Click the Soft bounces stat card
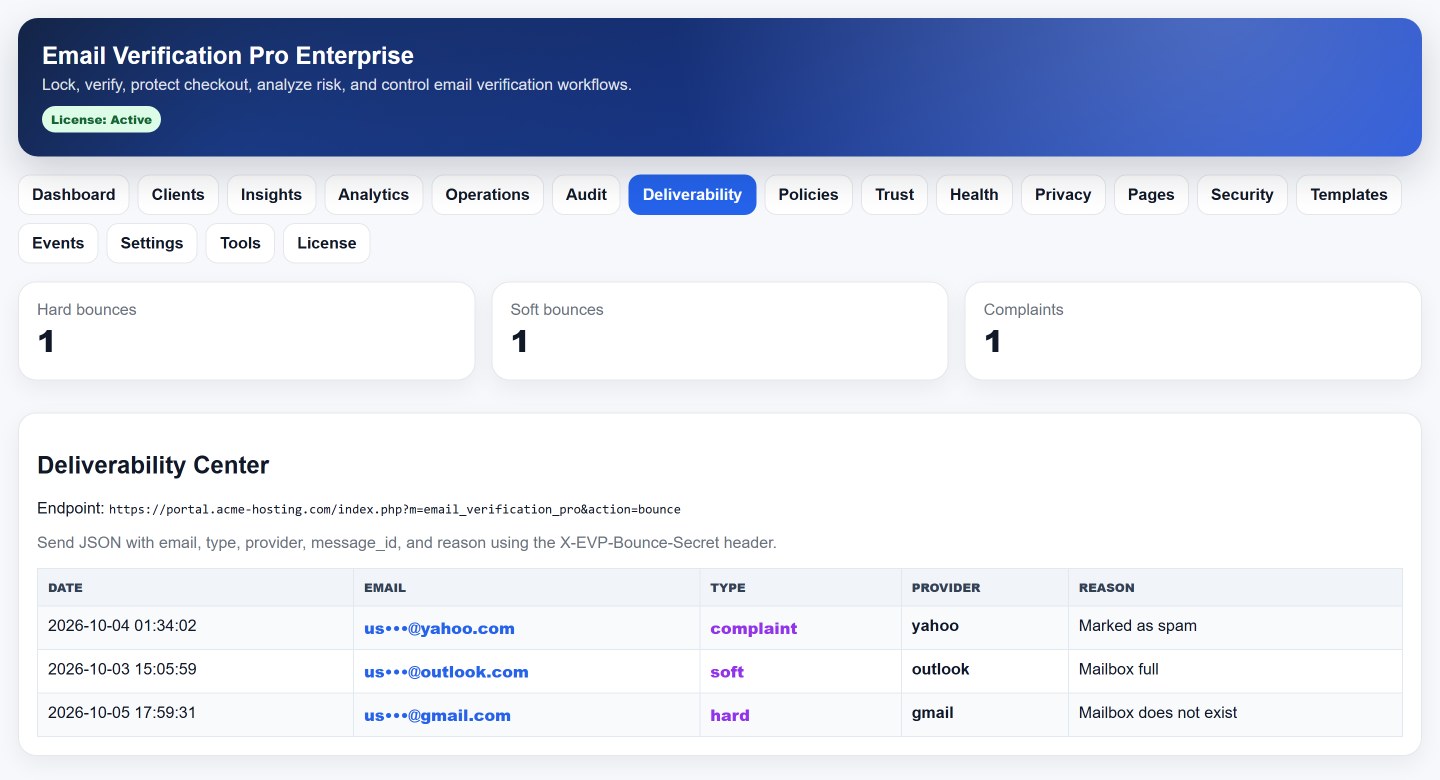1440x780 pixels. tap(720, 331)
